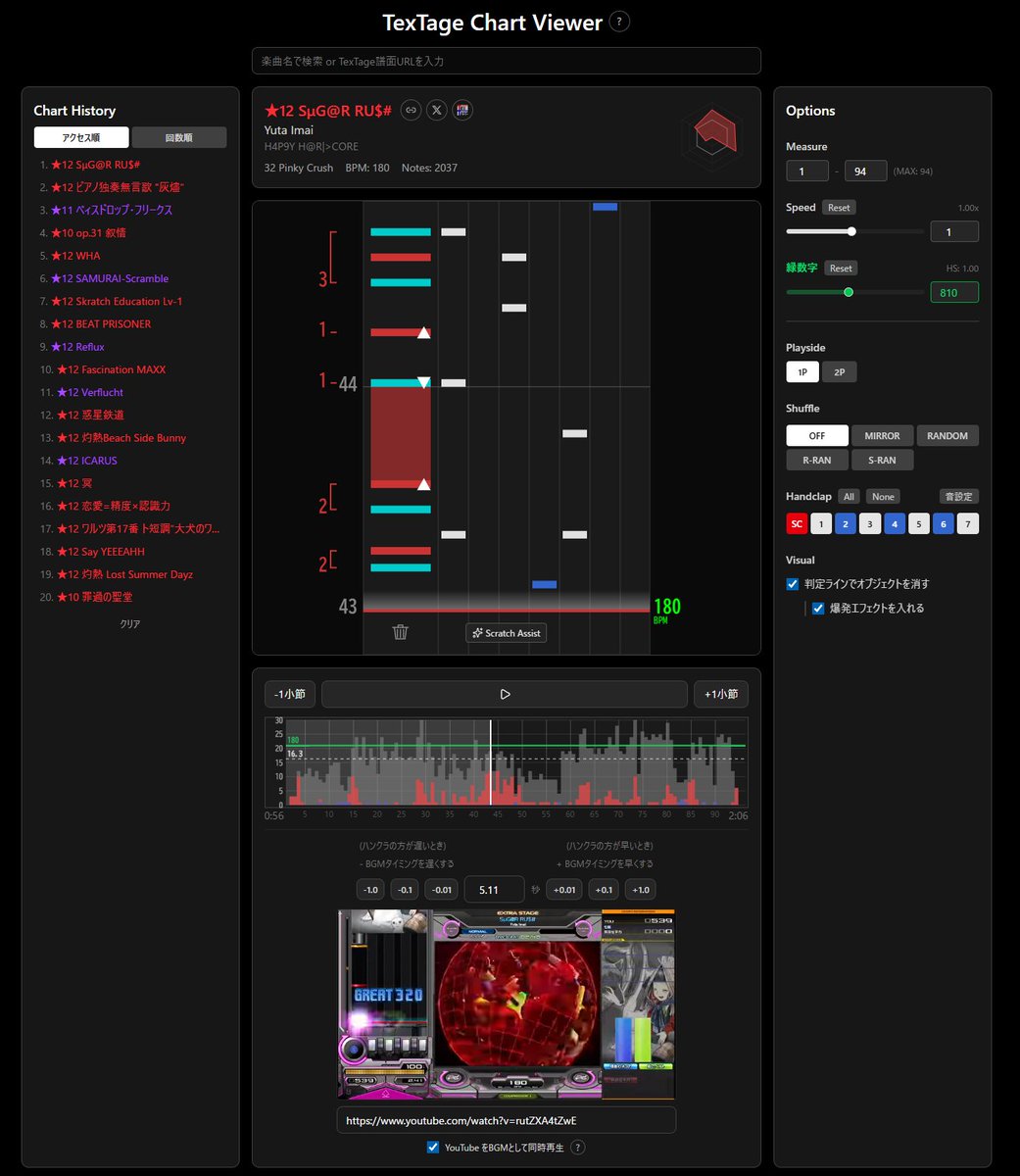Toggle handclap key 6
Screen dimensions: 1020x1176
[x=944, y=524]
